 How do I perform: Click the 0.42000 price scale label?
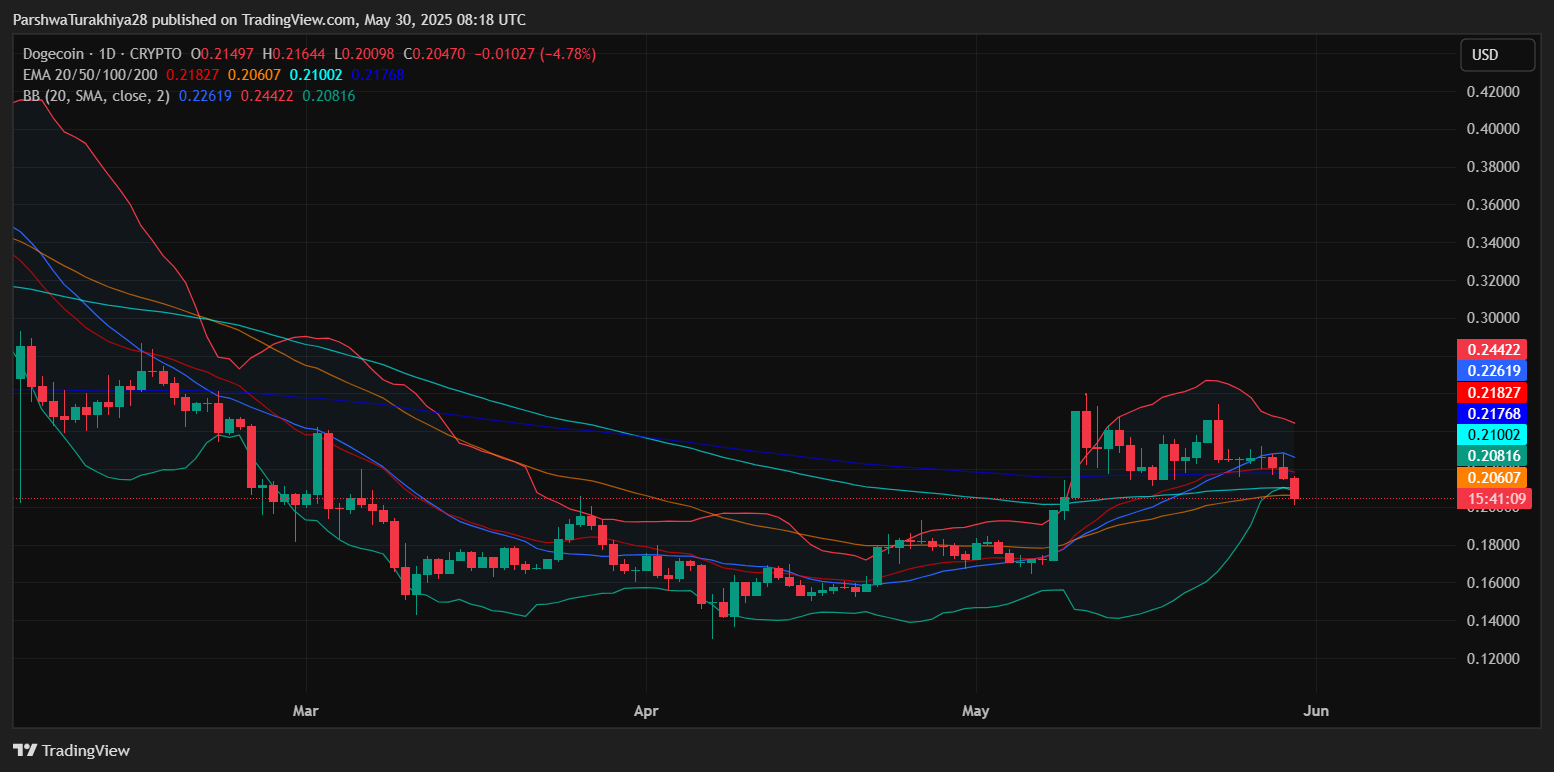[1492, 92]
